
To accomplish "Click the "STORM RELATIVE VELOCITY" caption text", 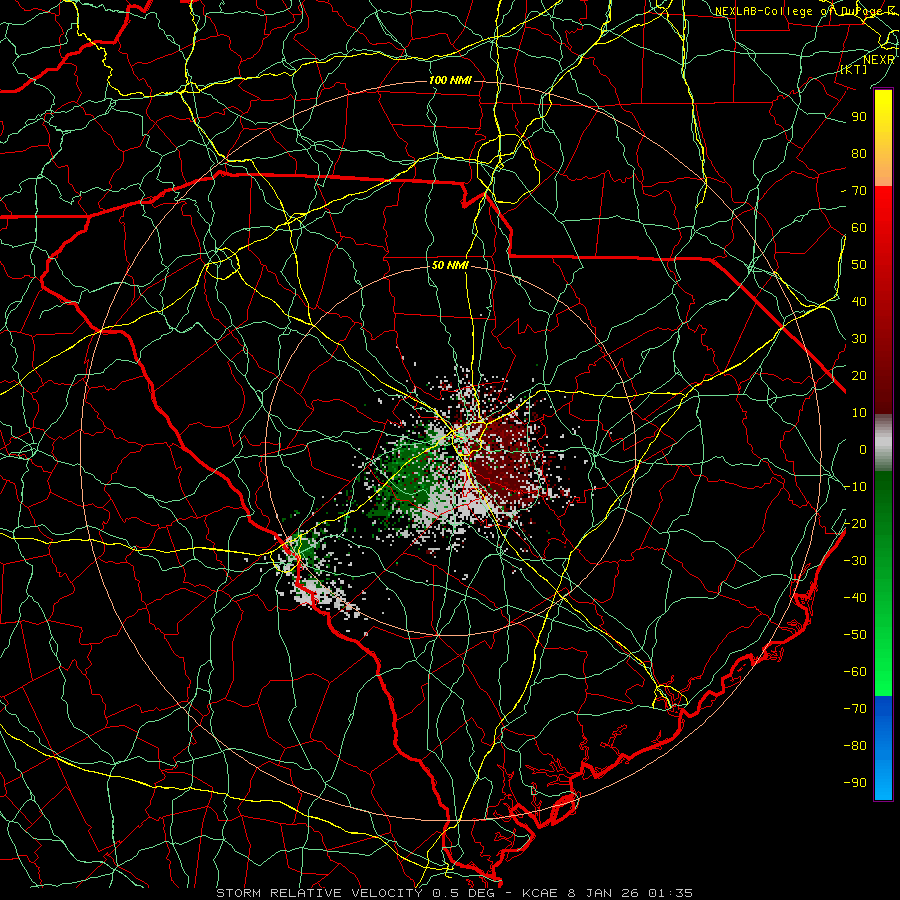I will (x=319, y=893).
